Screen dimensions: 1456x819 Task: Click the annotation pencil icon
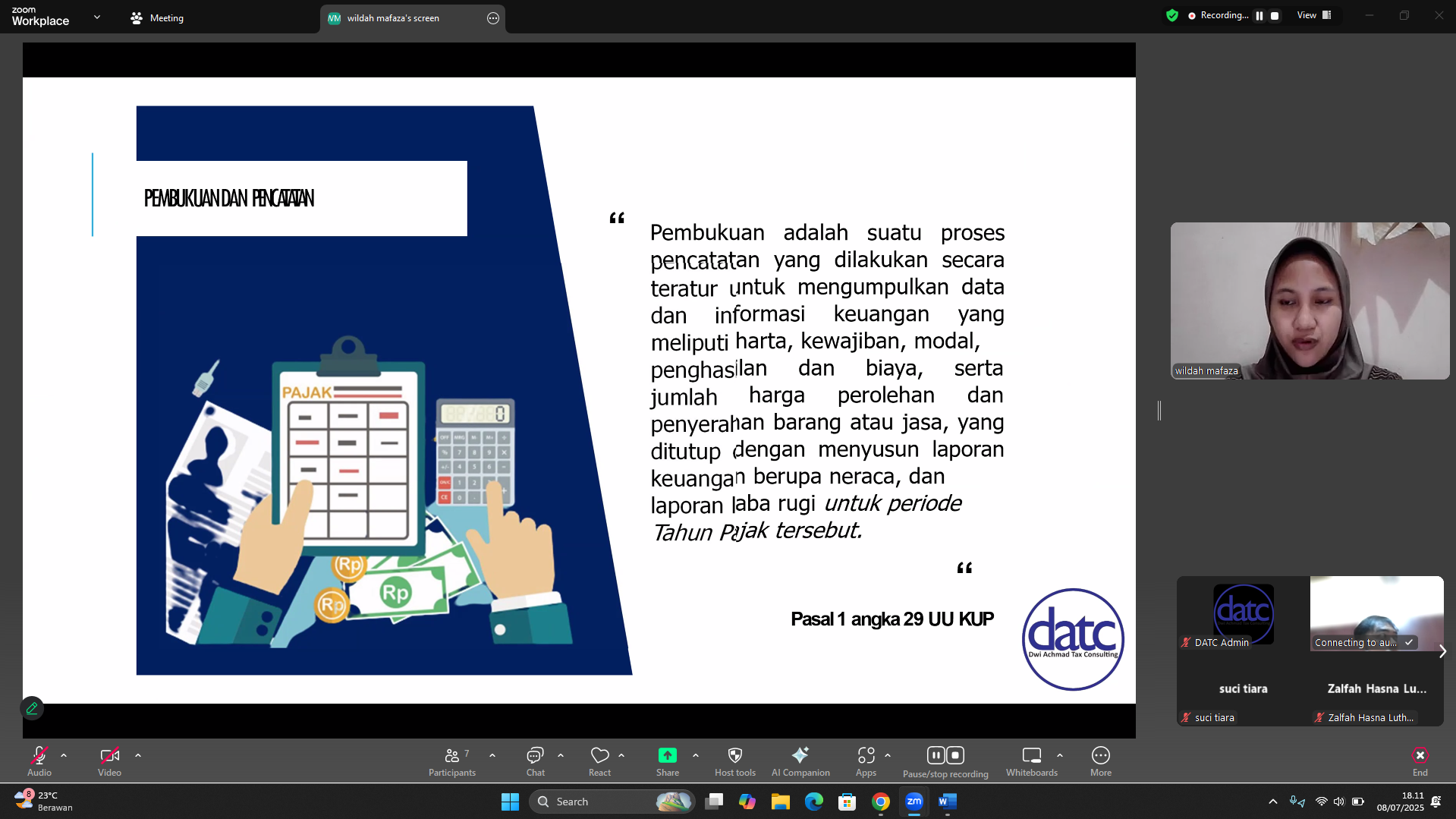32,708
